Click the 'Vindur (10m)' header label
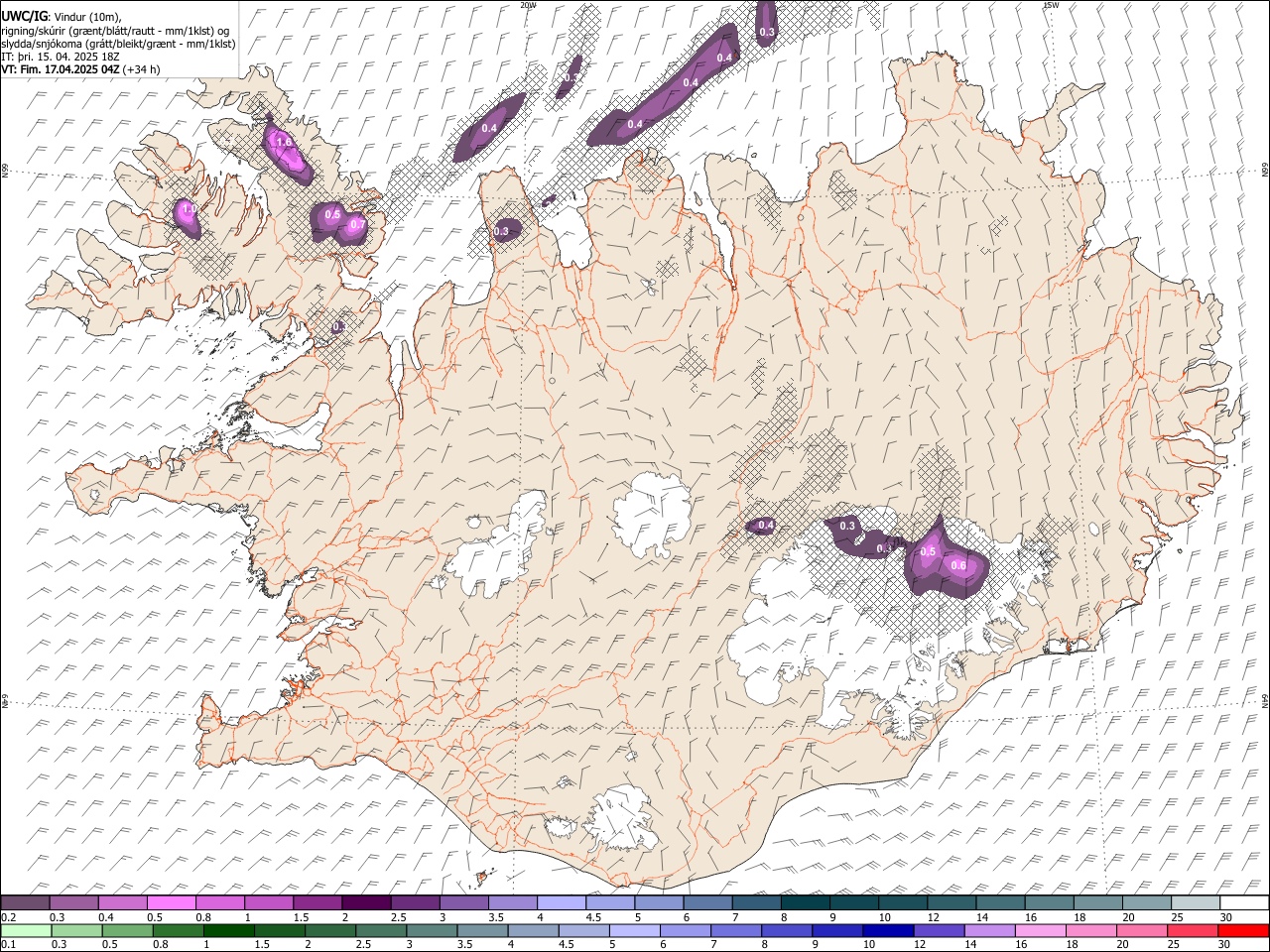The image size is (1270, 952). tap(87, 16)
